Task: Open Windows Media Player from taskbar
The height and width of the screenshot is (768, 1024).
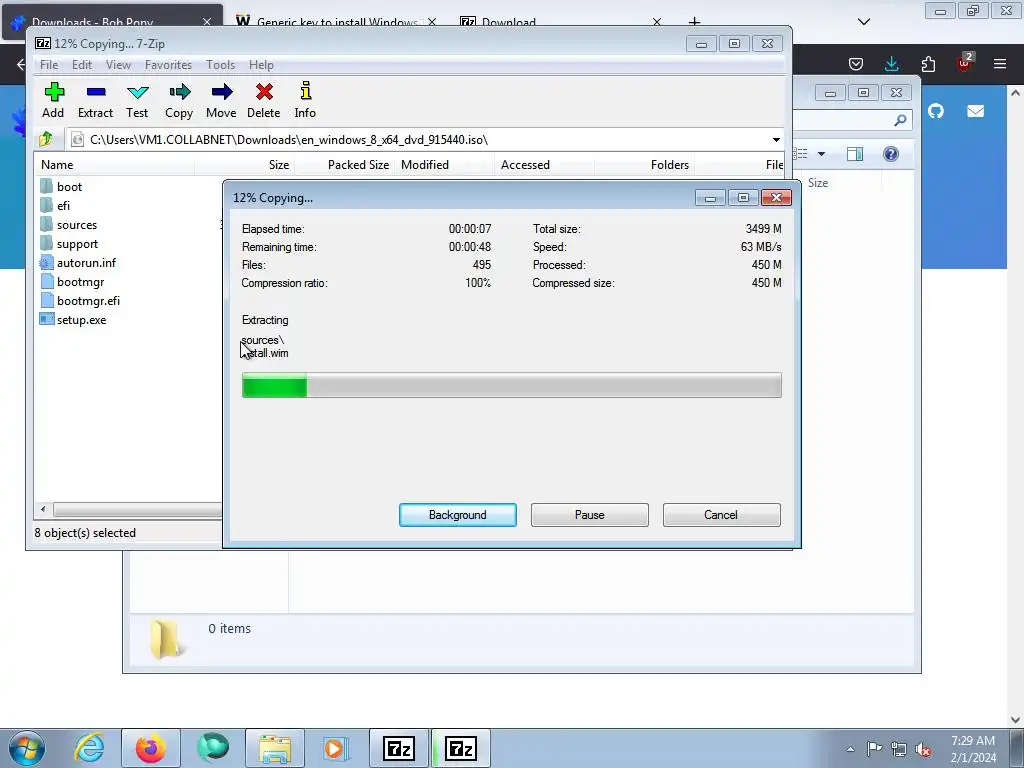Action: [x=336, y=748]
